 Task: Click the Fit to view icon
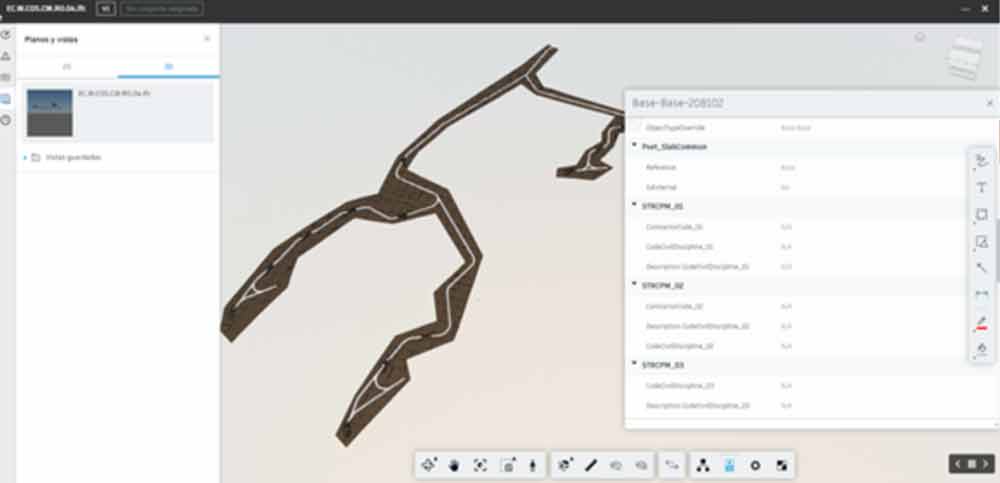pyautogui.click(x=480, y=465)
